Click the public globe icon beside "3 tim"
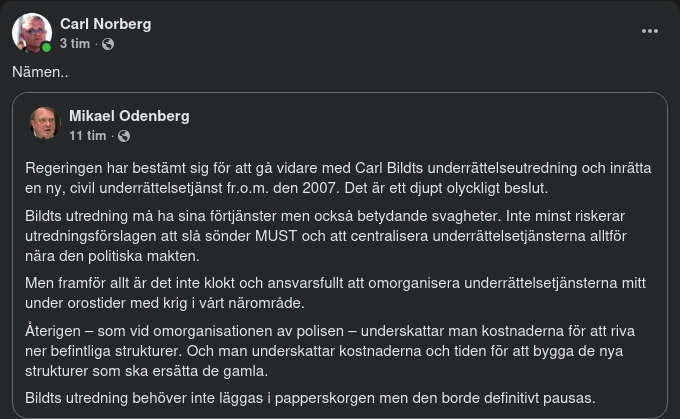Image resolution: width=680 pixels, height=419 pixels. tap(108, 44)
